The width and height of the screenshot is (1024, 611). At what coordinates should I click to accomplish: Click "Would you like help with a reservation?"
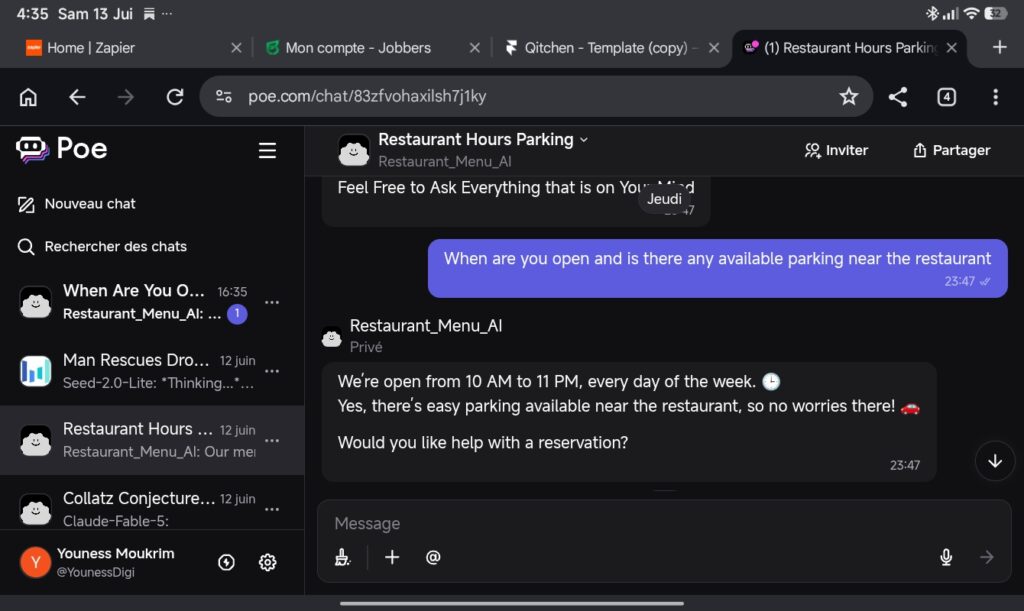click(483, 443)
